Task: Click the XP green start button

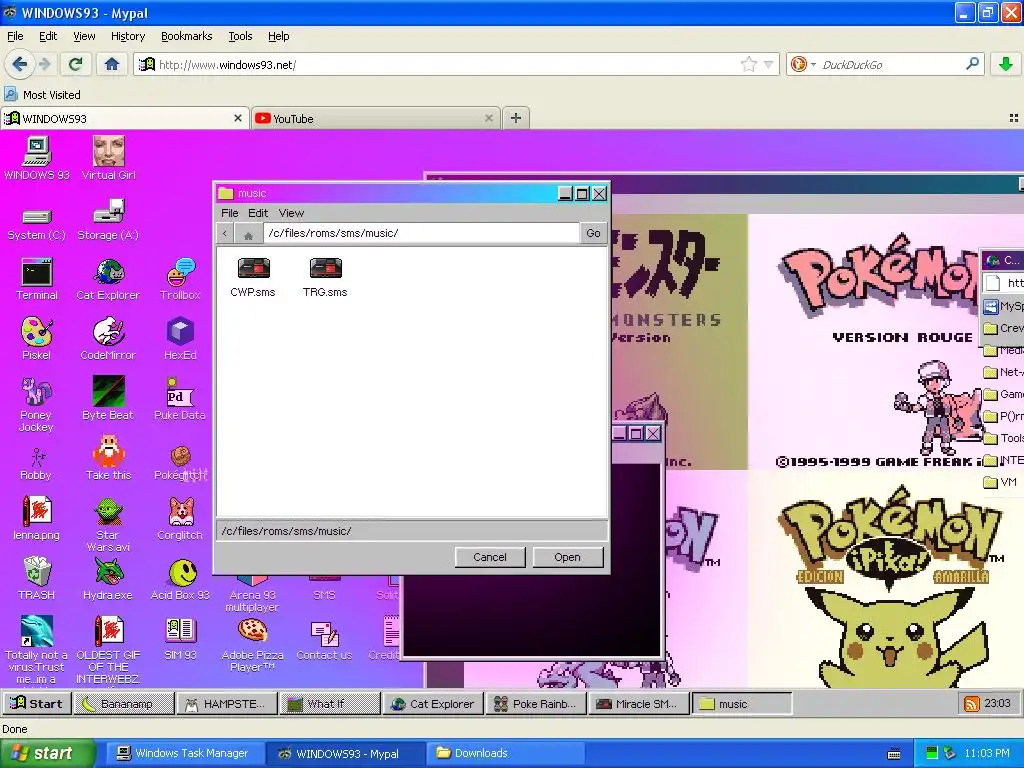Action: coord(47,753)
